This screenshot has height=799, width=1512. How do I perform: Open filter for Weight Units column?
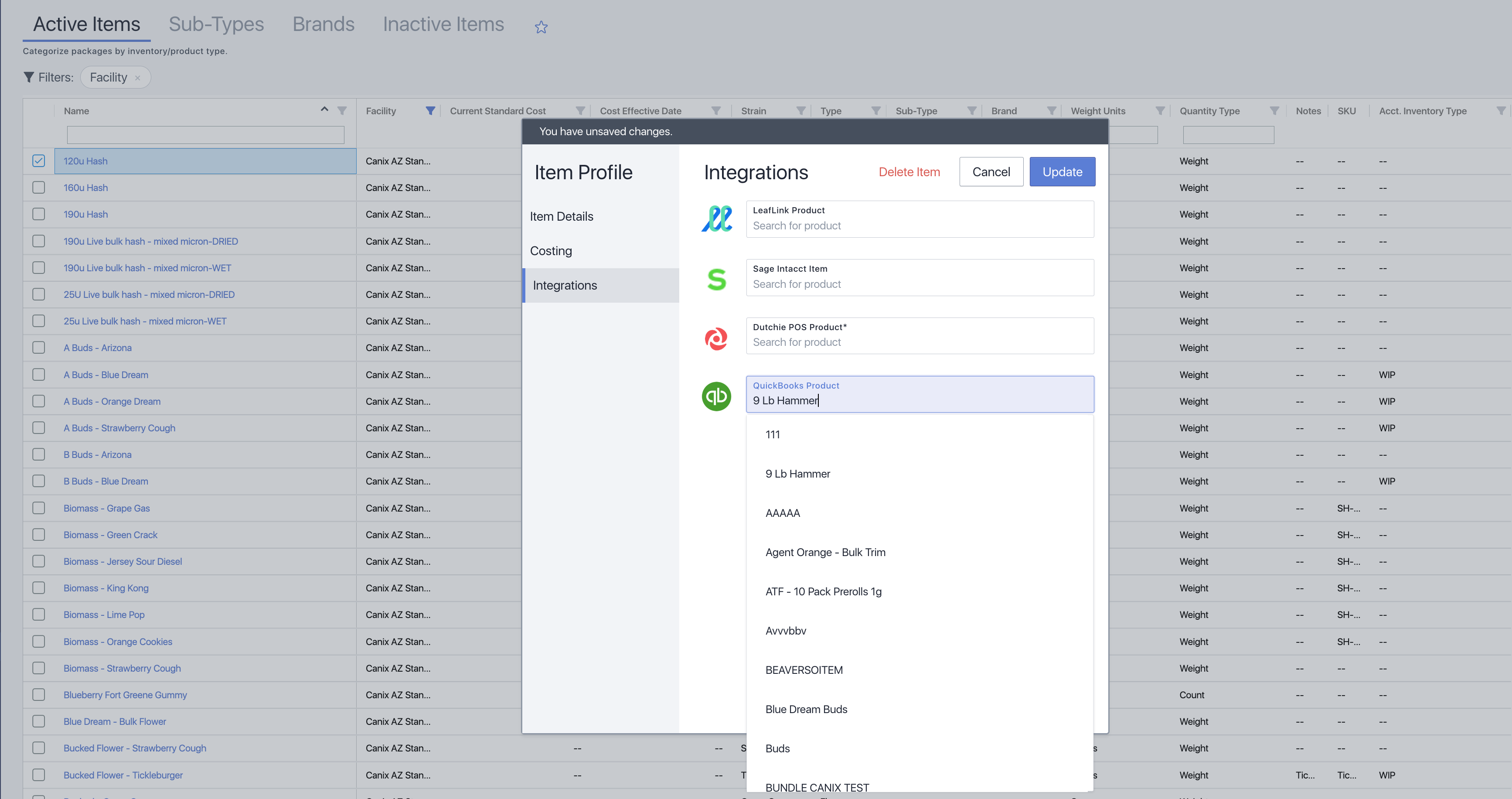tap(1161, 110)
